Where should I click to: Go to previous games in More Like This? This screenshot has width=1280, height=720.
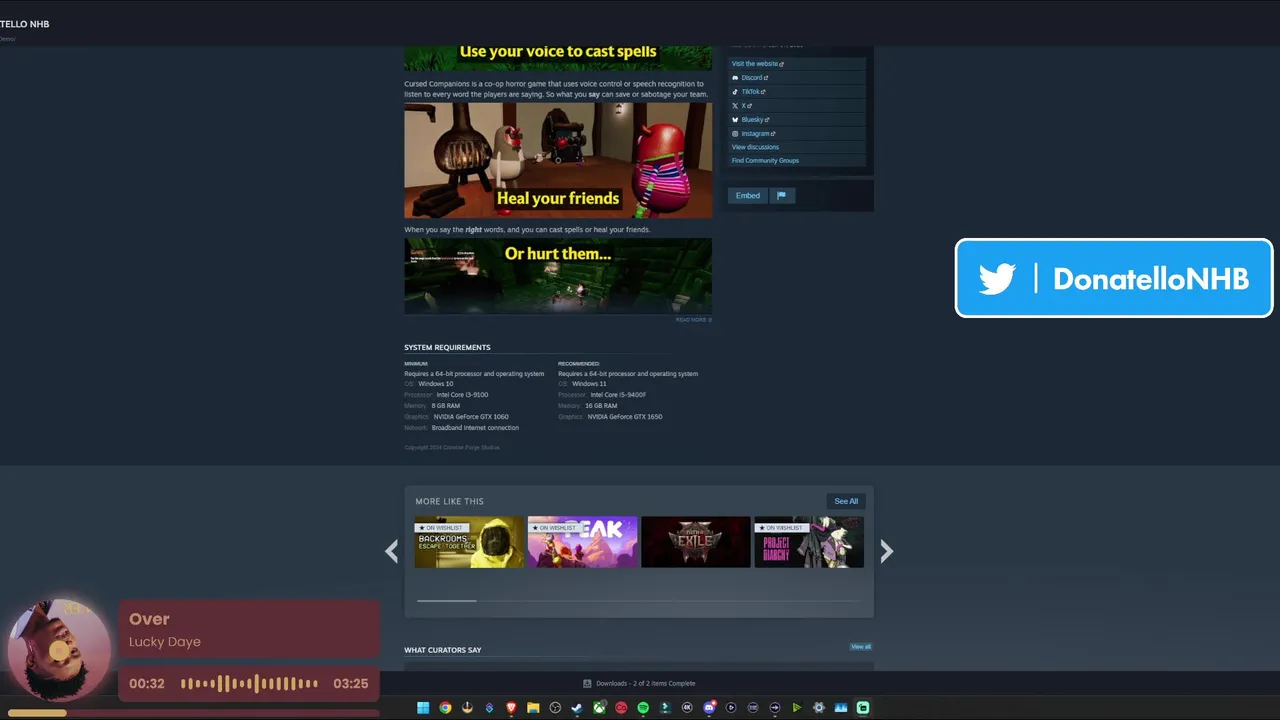click(392, 551)
